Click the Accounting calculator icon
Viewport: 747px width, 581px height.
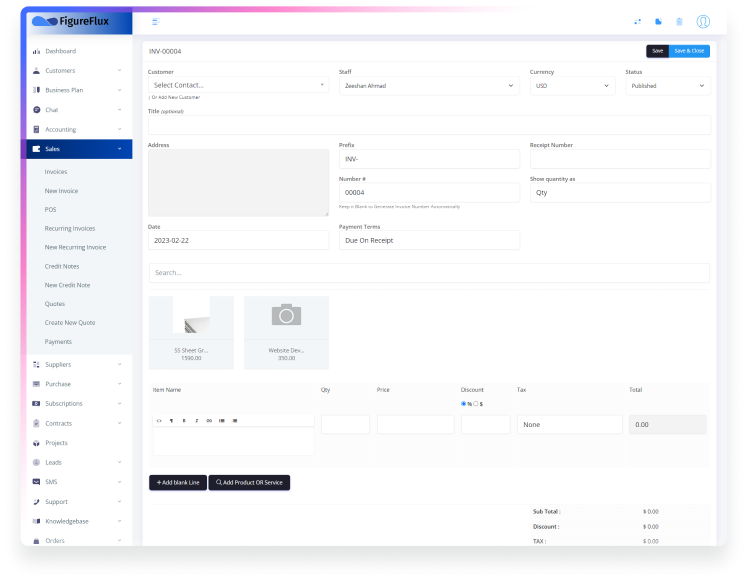36,130
